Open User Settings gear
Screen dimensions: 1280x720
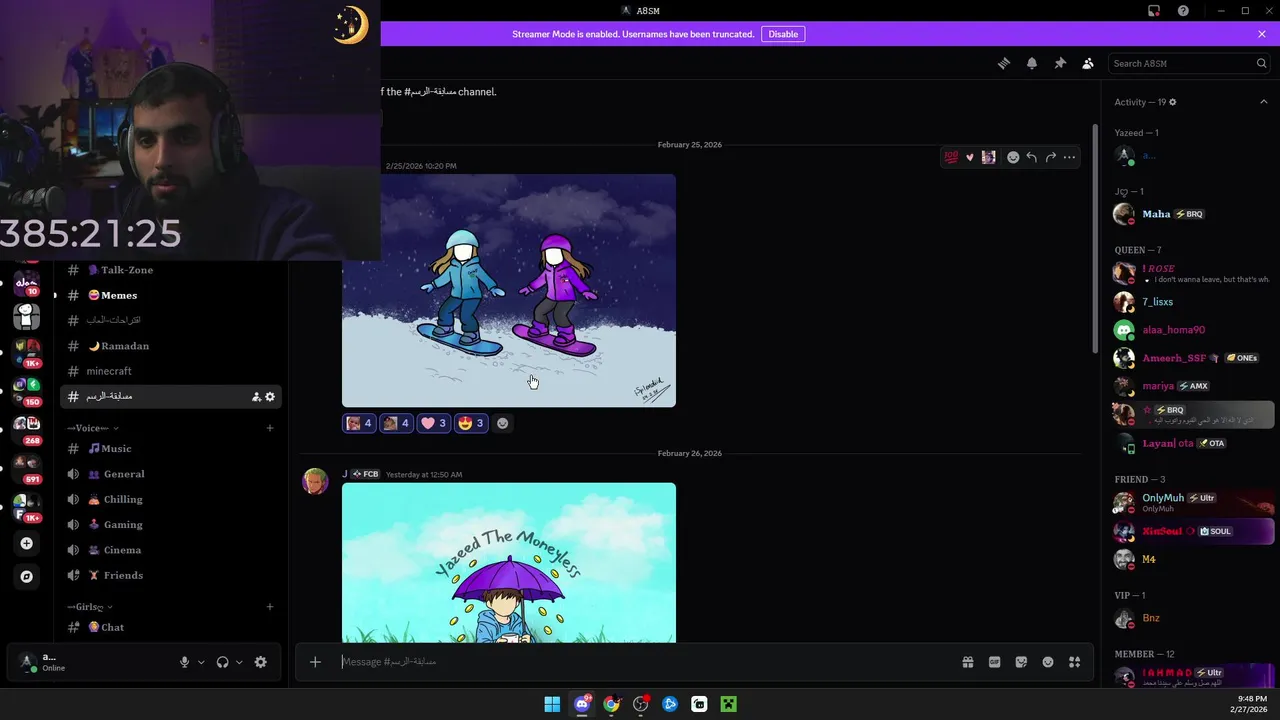261,662
